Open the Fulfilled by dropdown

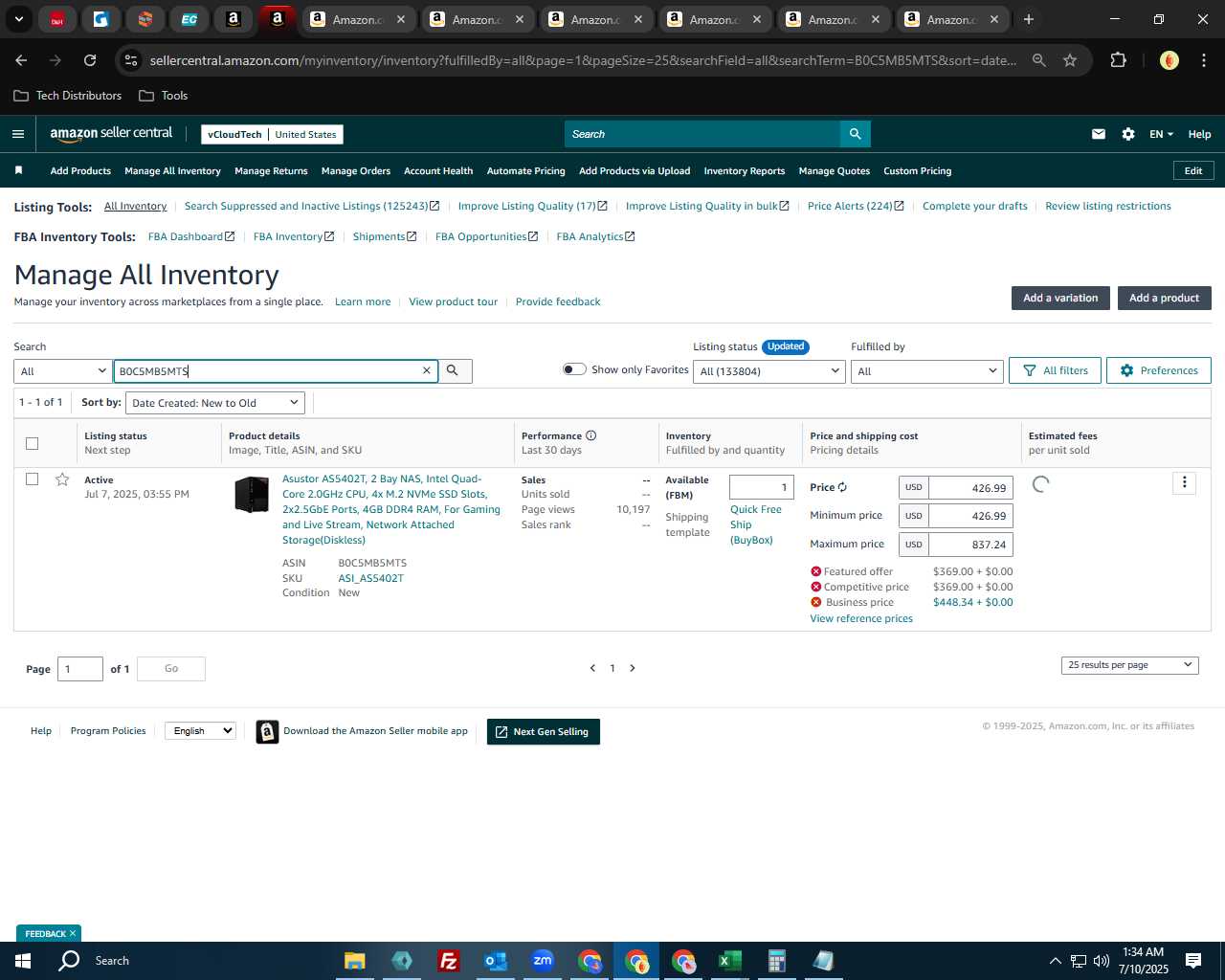(x=926, y=371)
